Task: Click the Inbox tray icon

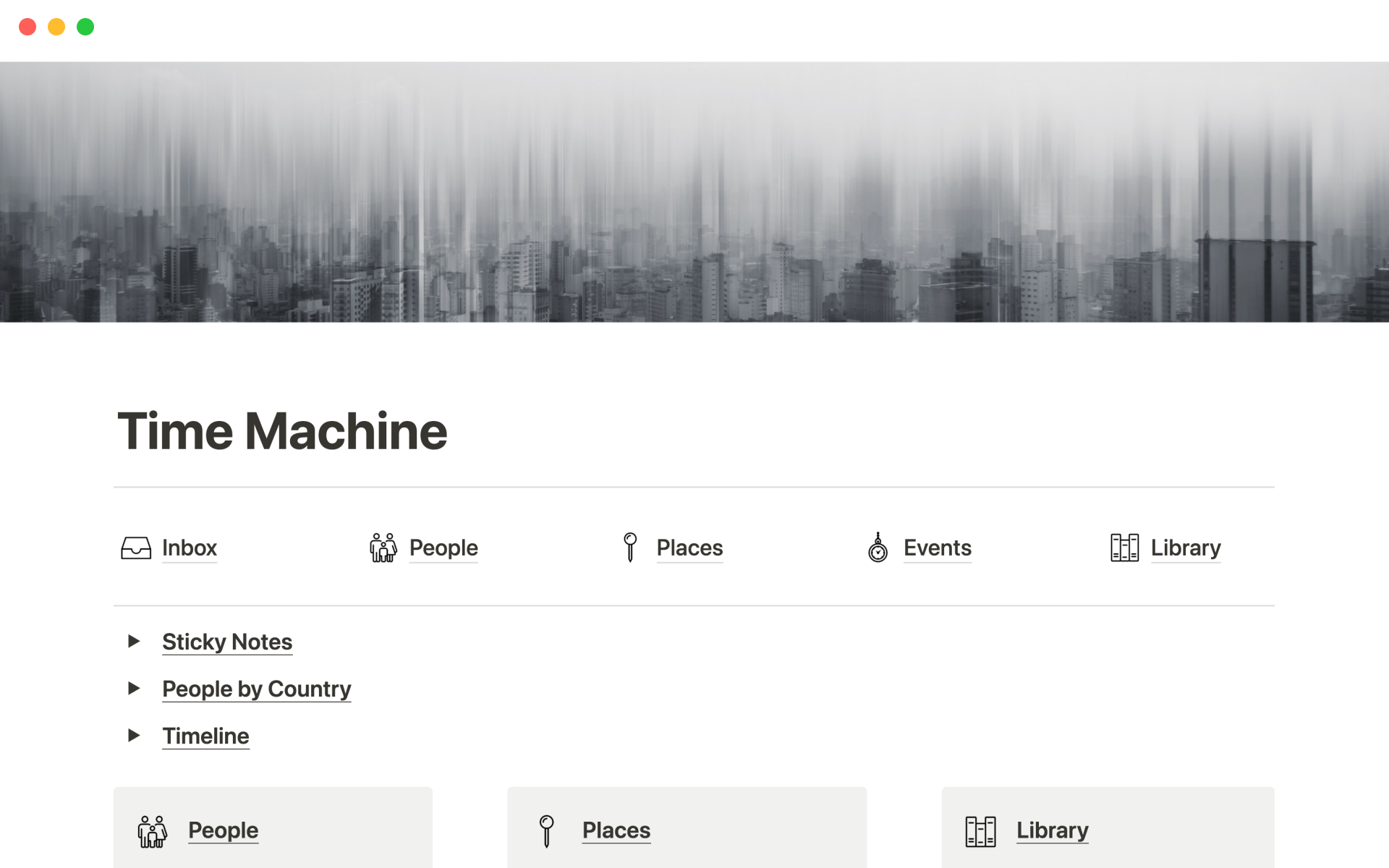Action: 136,548
